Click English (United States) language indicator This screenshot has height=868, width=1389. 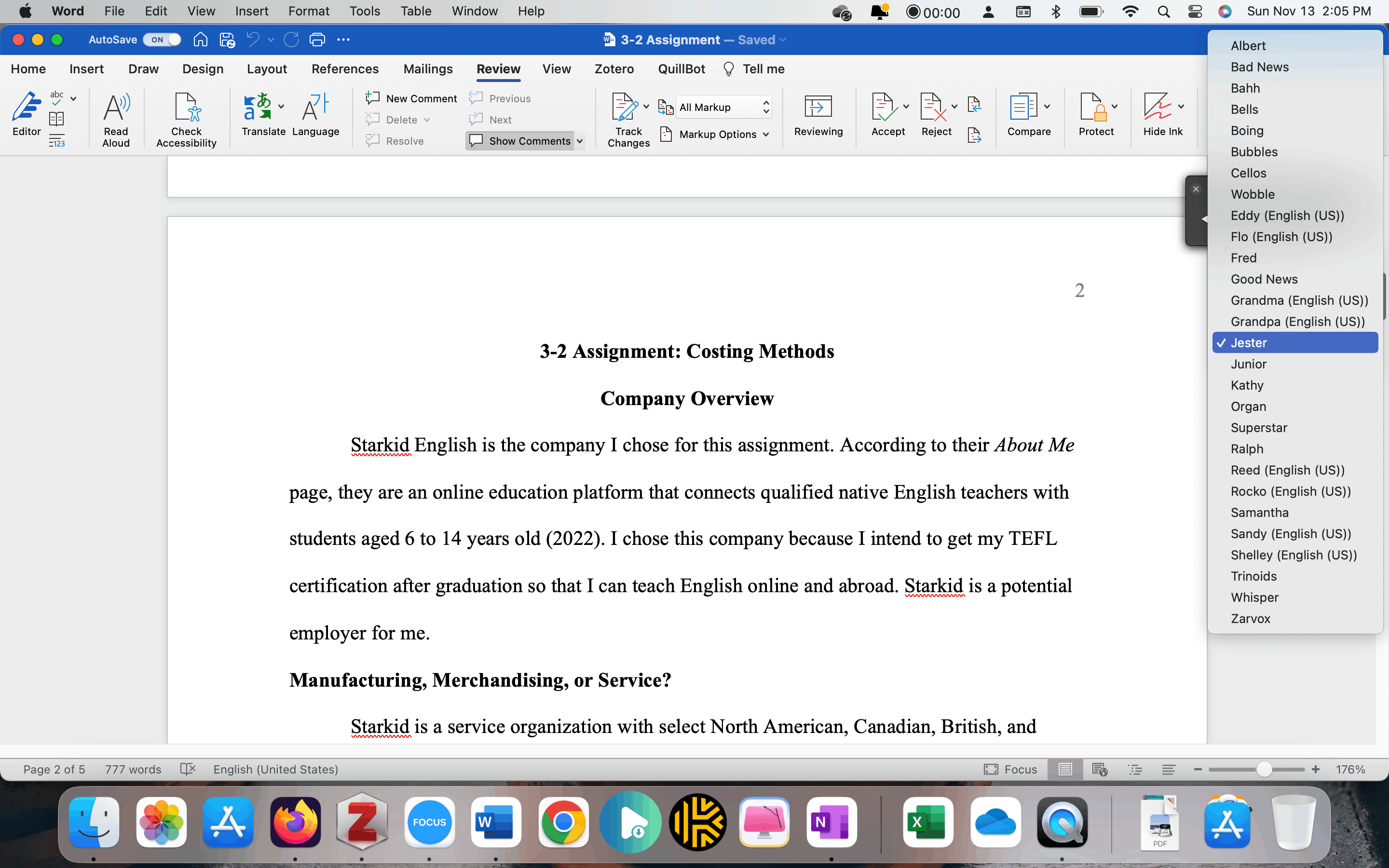click(x=275, y=769)
